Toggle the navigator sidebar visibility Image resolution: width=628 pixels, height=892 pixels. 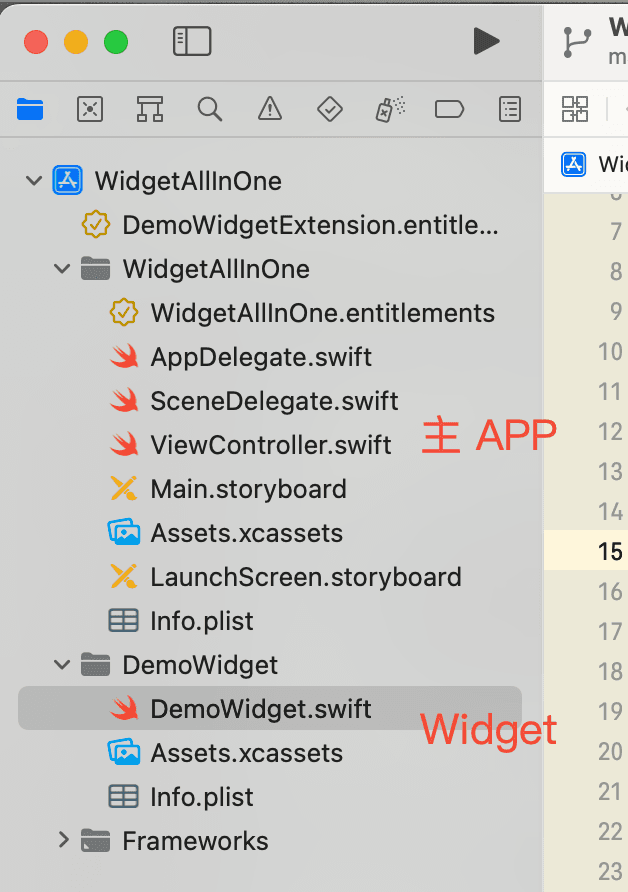[x=192, y=42]
